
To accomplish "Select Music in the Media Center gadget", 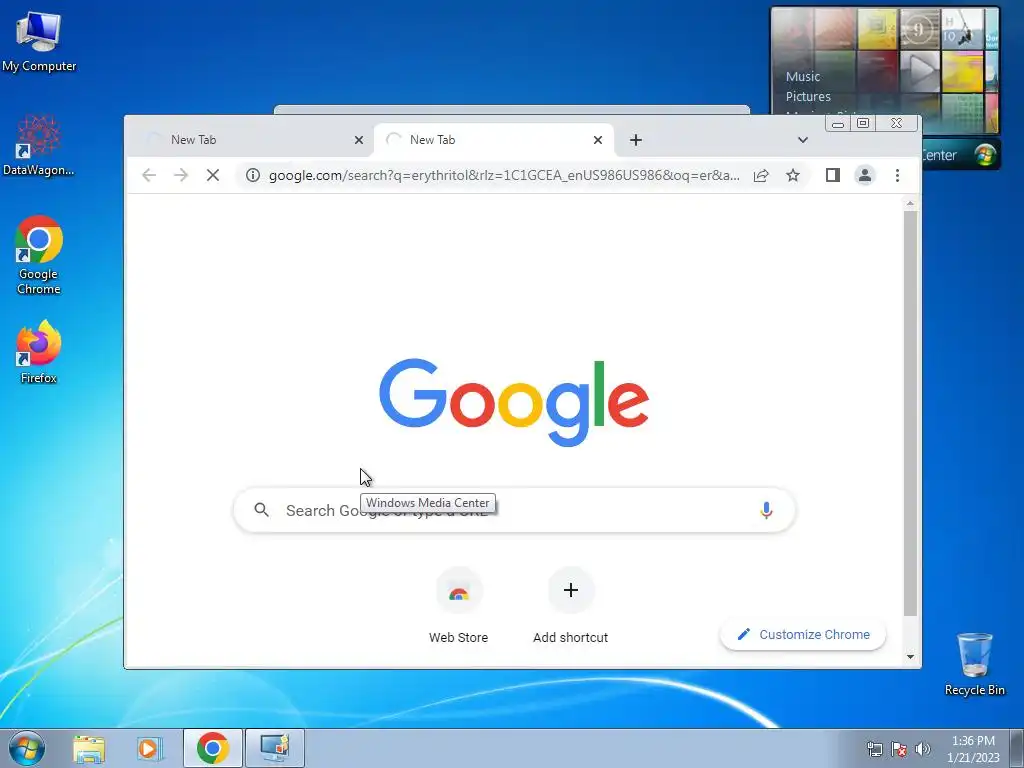I will point(803,76).
